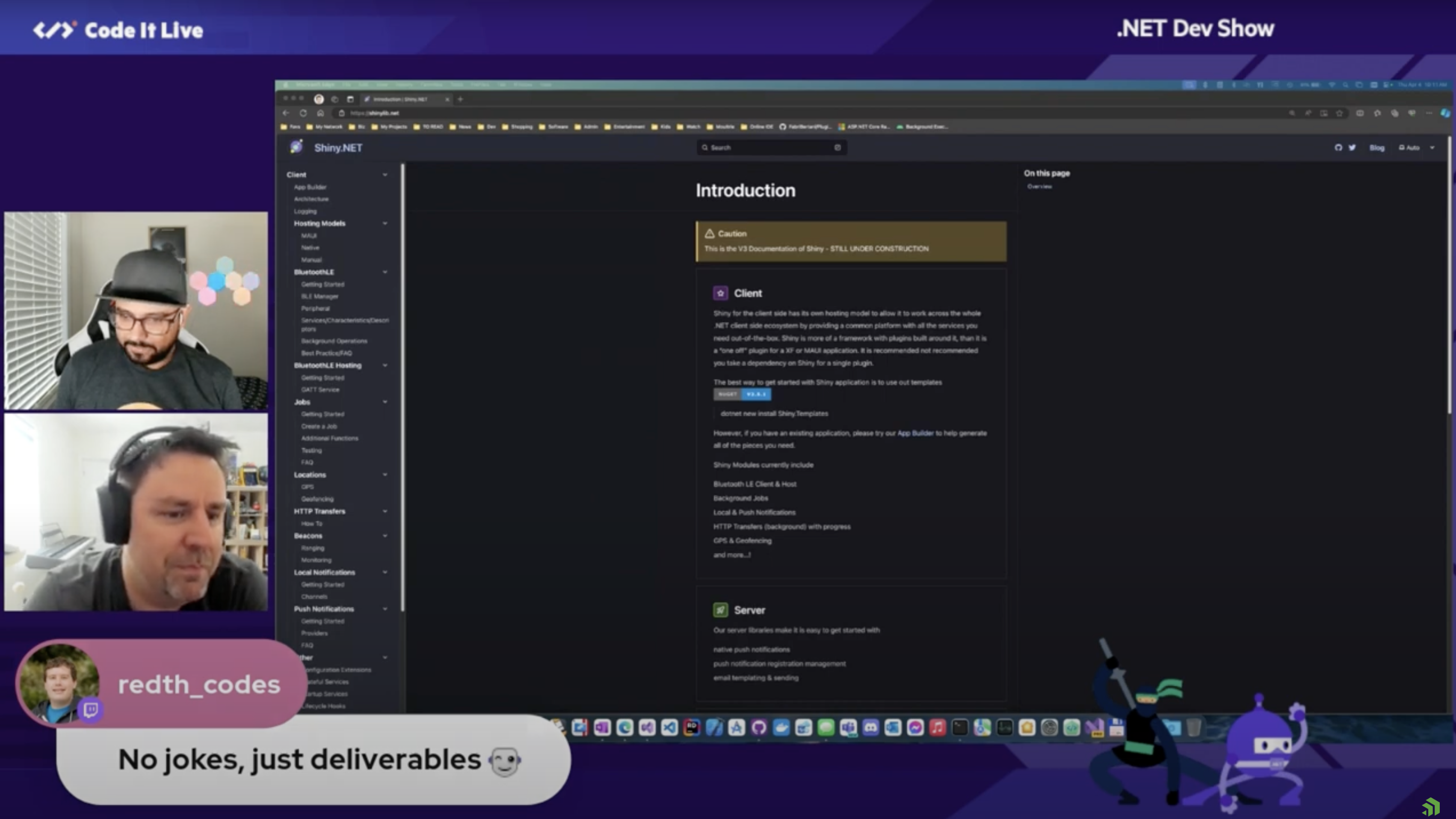Open Terminal in the Dock
Image resolution: width=1456 pixels, height=819 pixels.
960,728
